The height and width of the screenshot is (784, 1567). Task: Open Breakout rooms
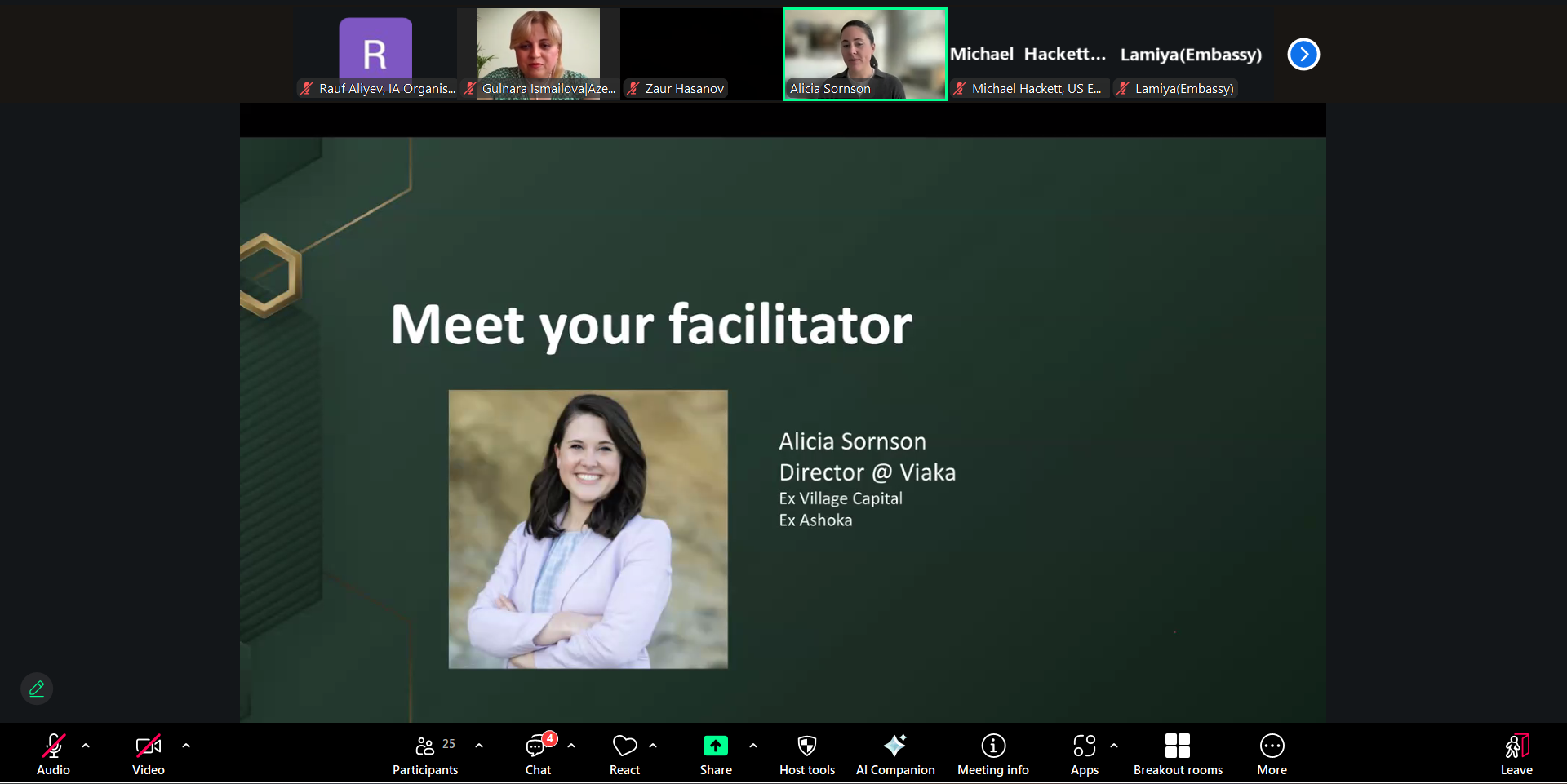1178,754
